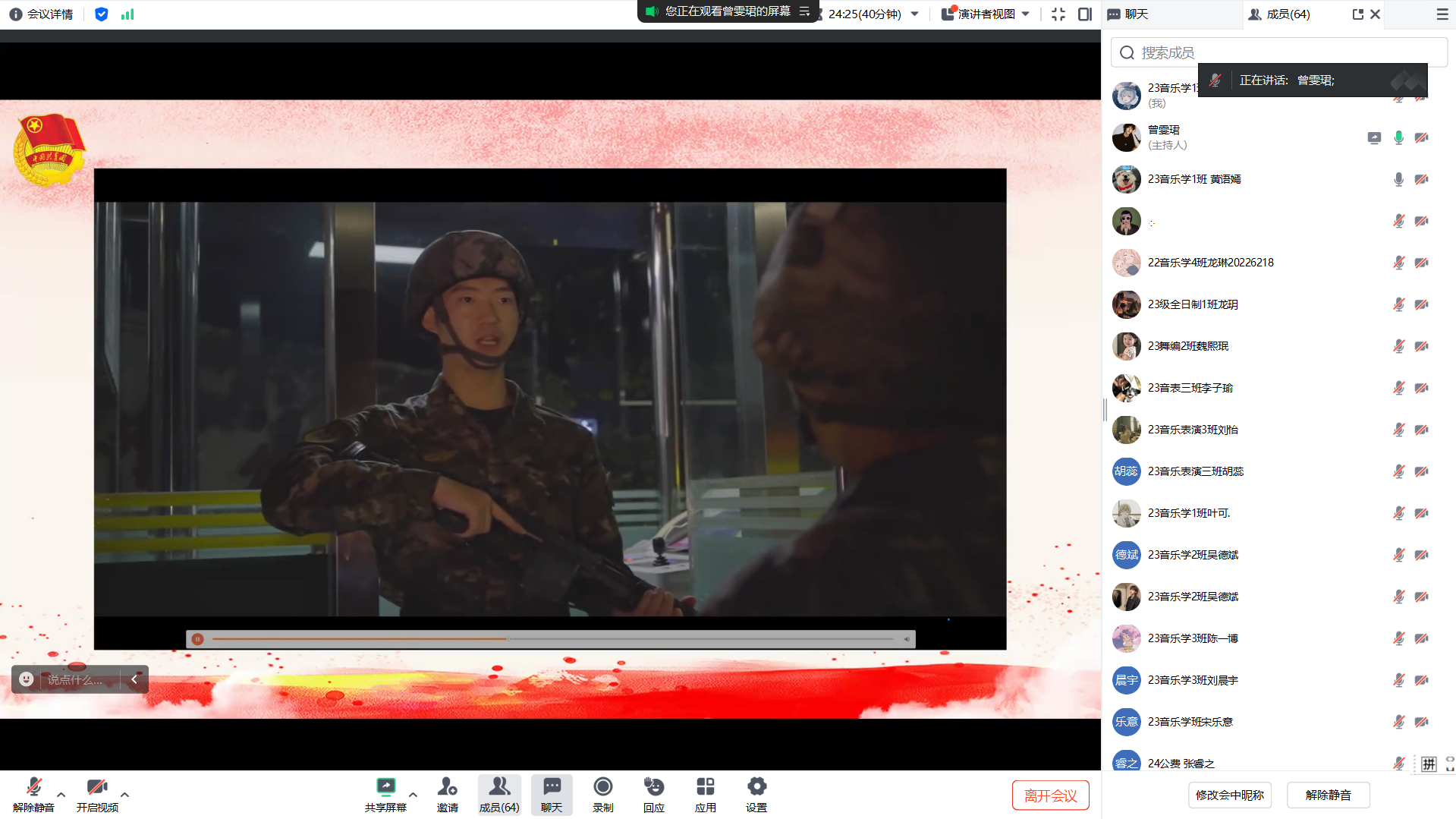Screen dimensions: 1456x819
Task: Open the 邀请 invite button
Action: 448,795
